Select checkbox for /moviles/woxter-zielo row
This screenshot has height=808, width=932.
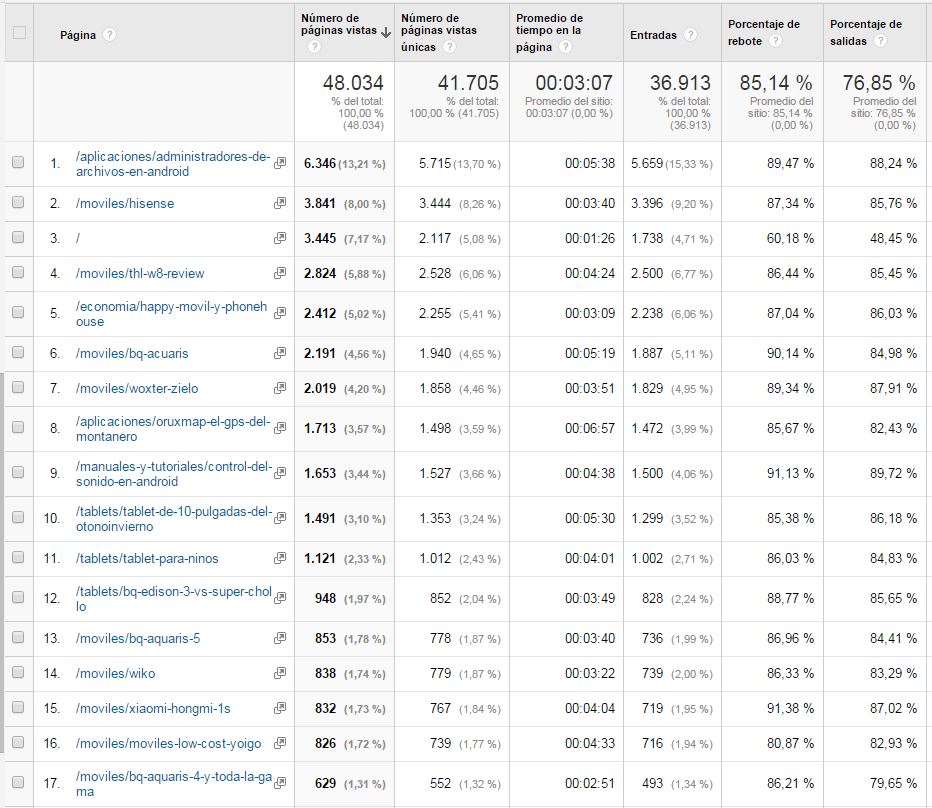click(18, 388)
